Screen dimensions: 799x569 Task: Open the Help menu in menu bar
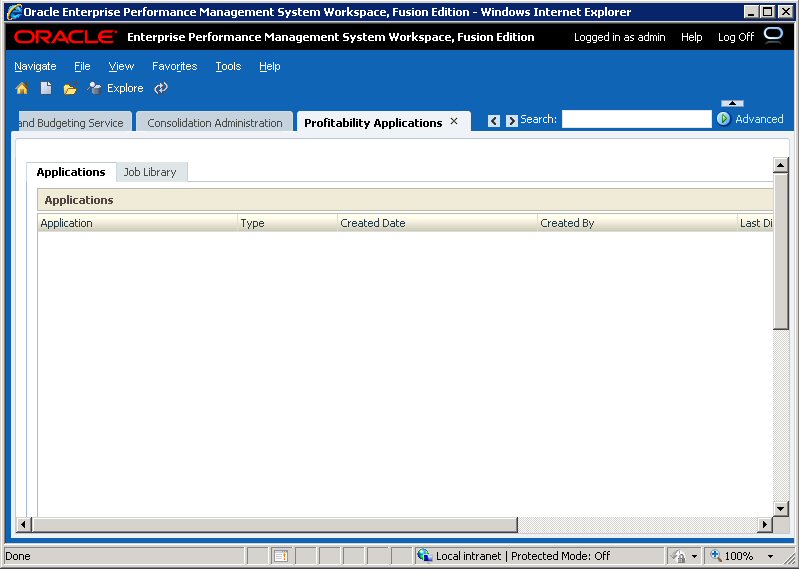[x=270, y=66]
